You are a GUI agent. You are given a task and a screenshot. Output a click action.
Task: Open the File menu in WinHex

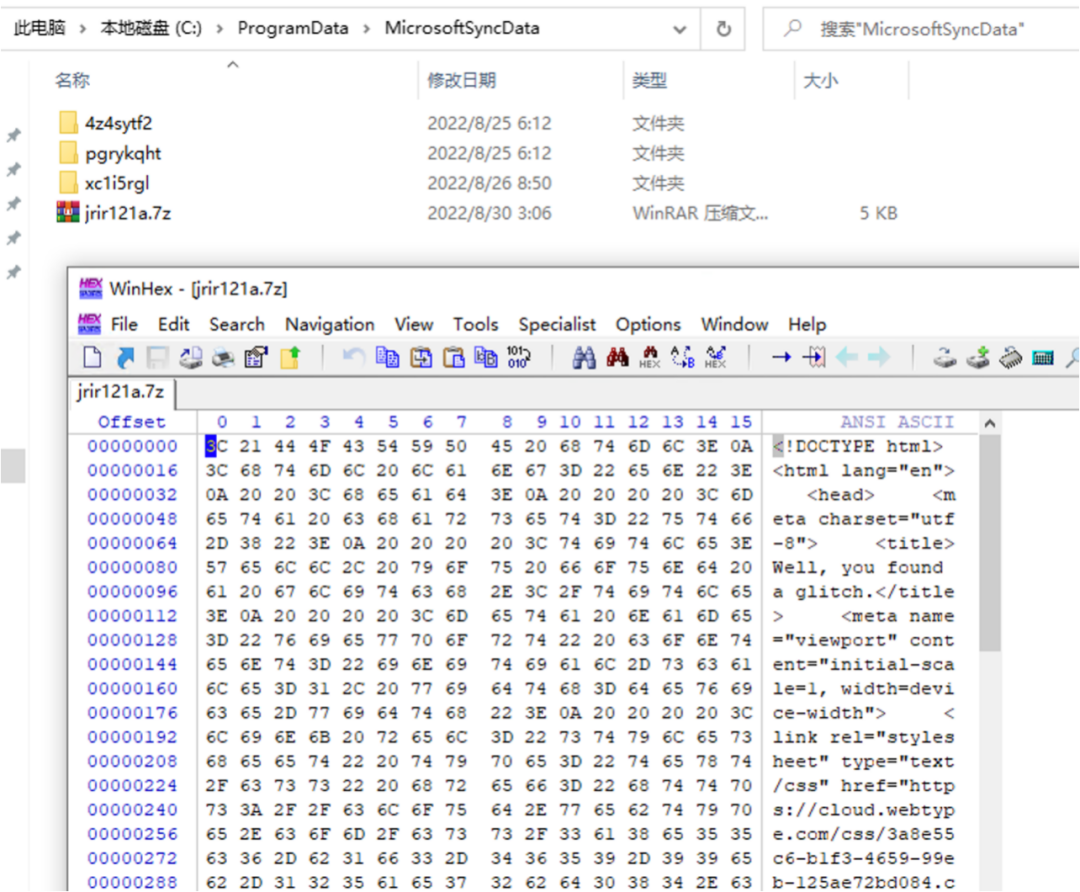click(124, 324)
